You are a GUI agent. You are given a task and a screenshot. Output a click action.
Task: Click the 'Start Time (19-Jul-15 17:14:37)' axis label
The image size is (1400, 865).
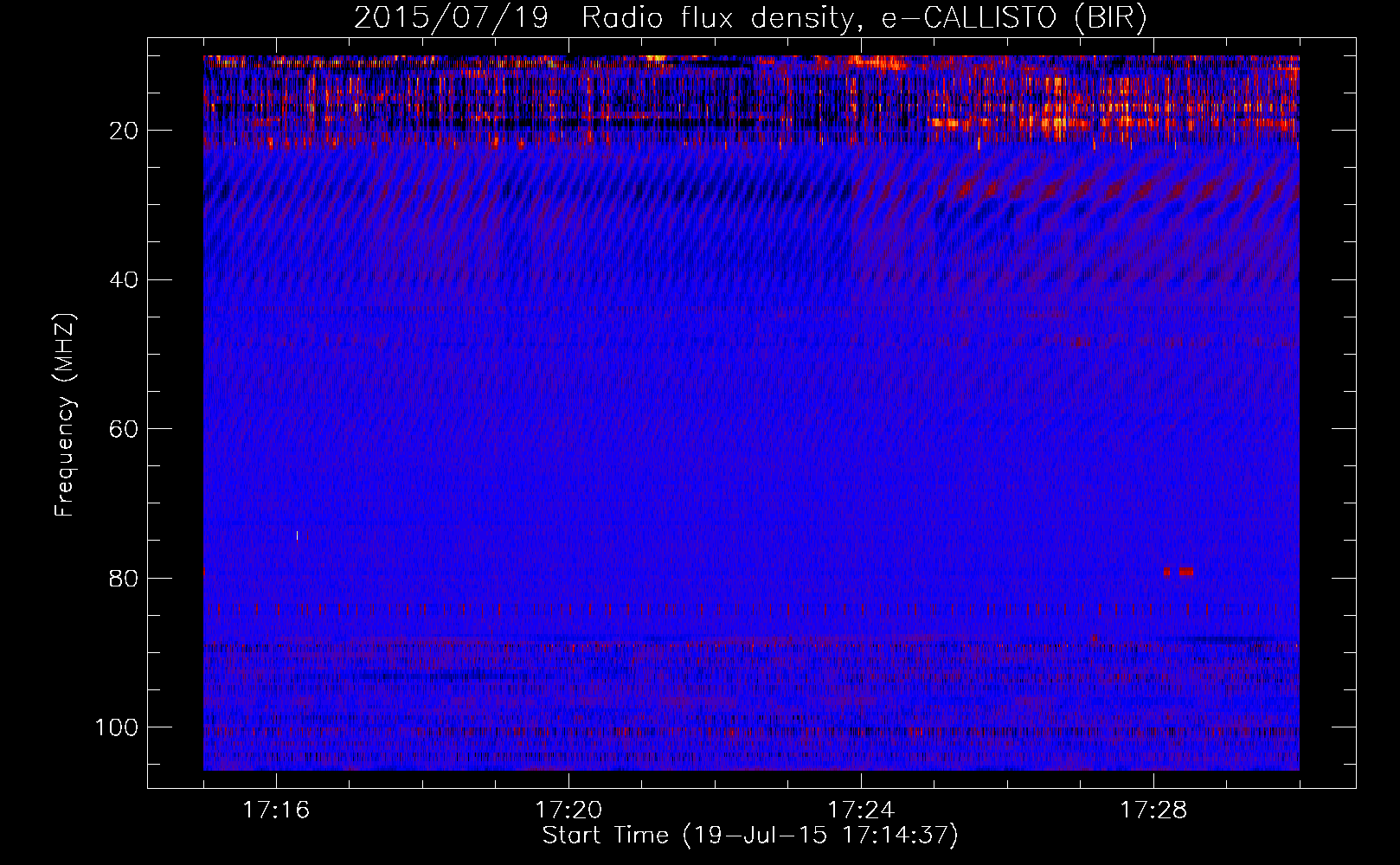coord(750,836)
